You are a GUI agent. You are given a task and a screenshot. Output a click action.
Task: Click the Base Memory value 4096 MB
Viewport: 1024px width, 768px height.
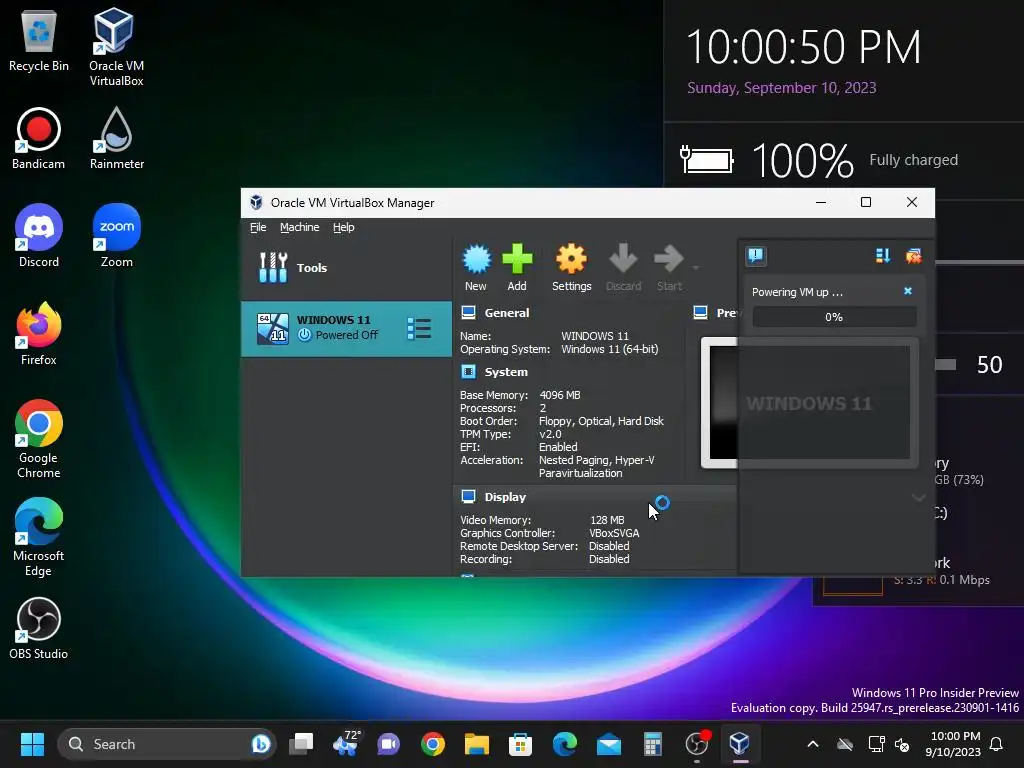tap(560, 395)
